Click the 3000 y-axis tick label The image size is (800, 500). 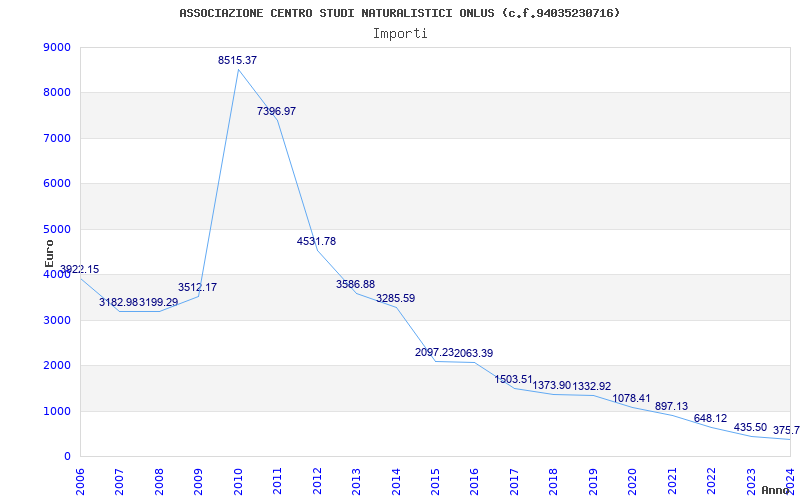(55, 320)
